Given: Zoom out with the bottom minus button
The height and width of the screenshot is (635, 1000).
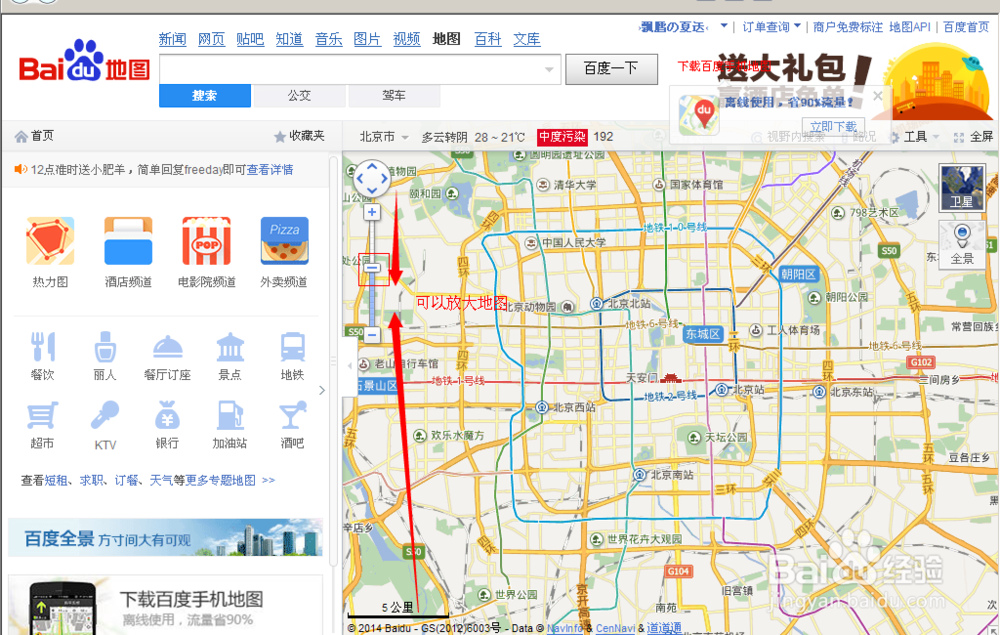Looking at the screenshot, I should pos(372,335).
